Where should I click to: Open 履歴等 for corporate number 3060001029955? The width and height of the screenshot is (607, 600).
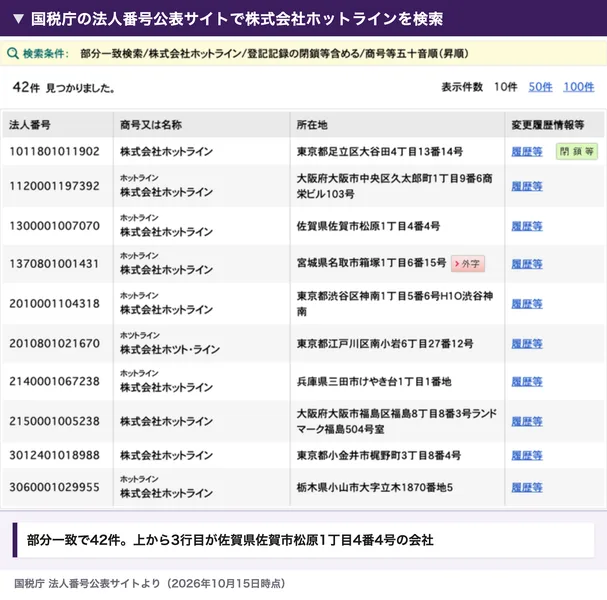tap(527, 487)
